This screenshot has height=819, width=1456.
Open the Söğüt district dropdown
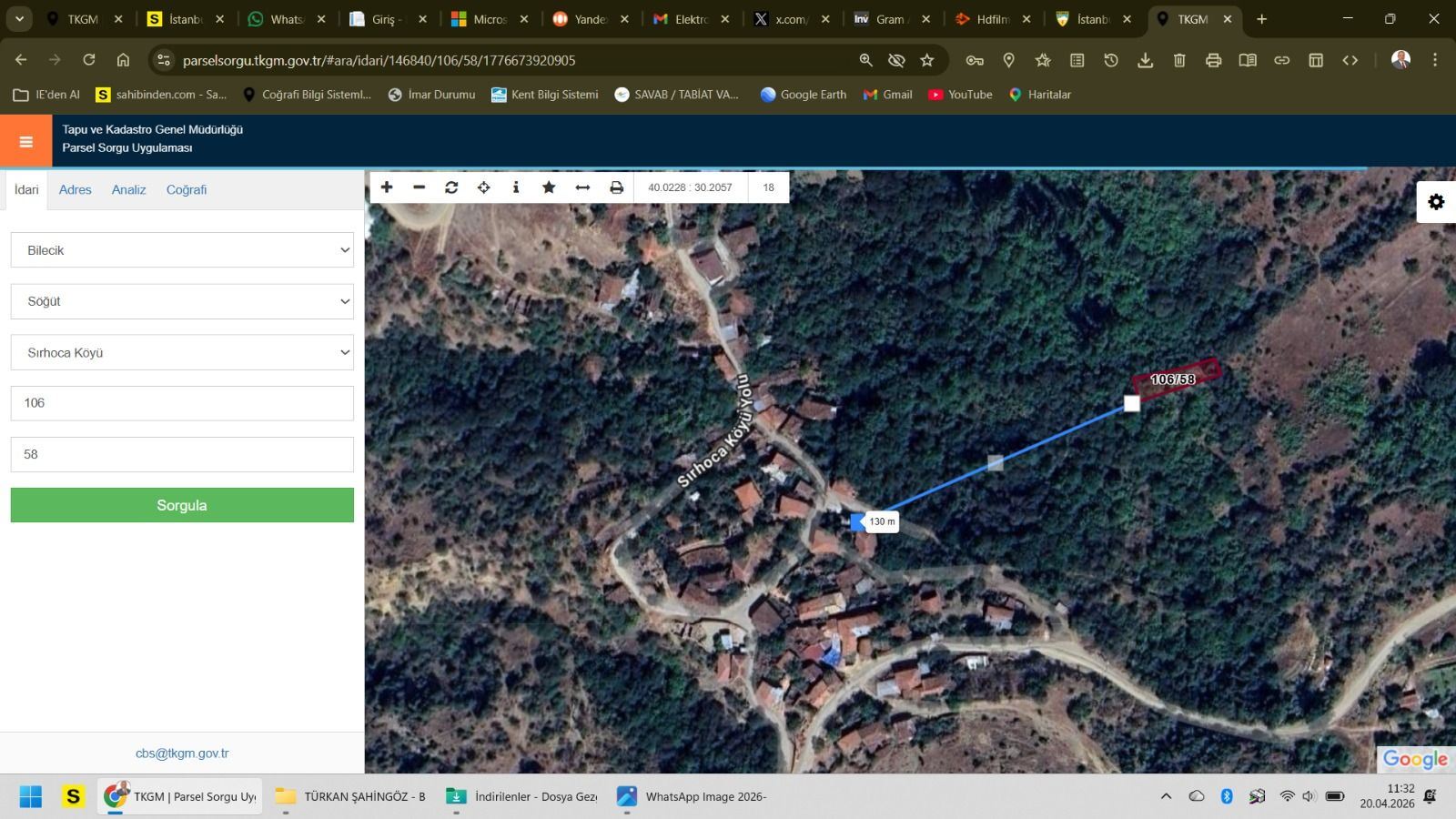coord(182,301)
